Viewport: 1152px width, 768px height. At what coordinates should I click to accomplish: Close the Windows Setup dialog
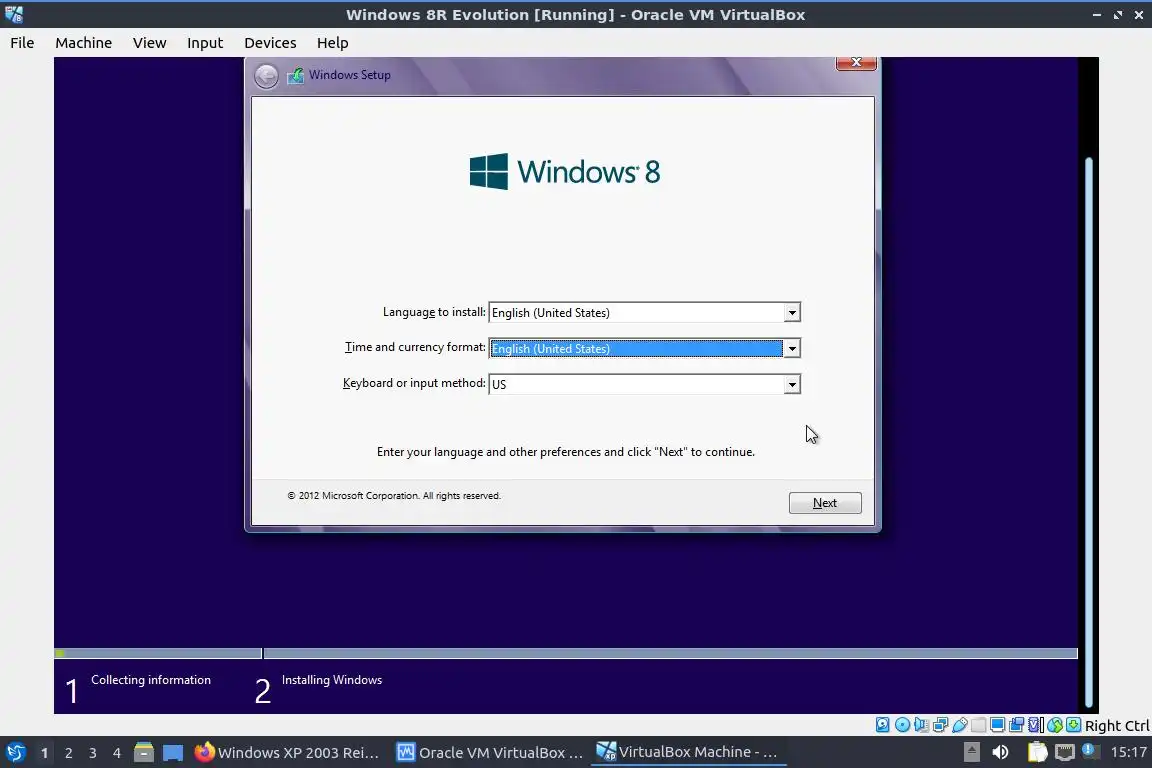[856, 62]
